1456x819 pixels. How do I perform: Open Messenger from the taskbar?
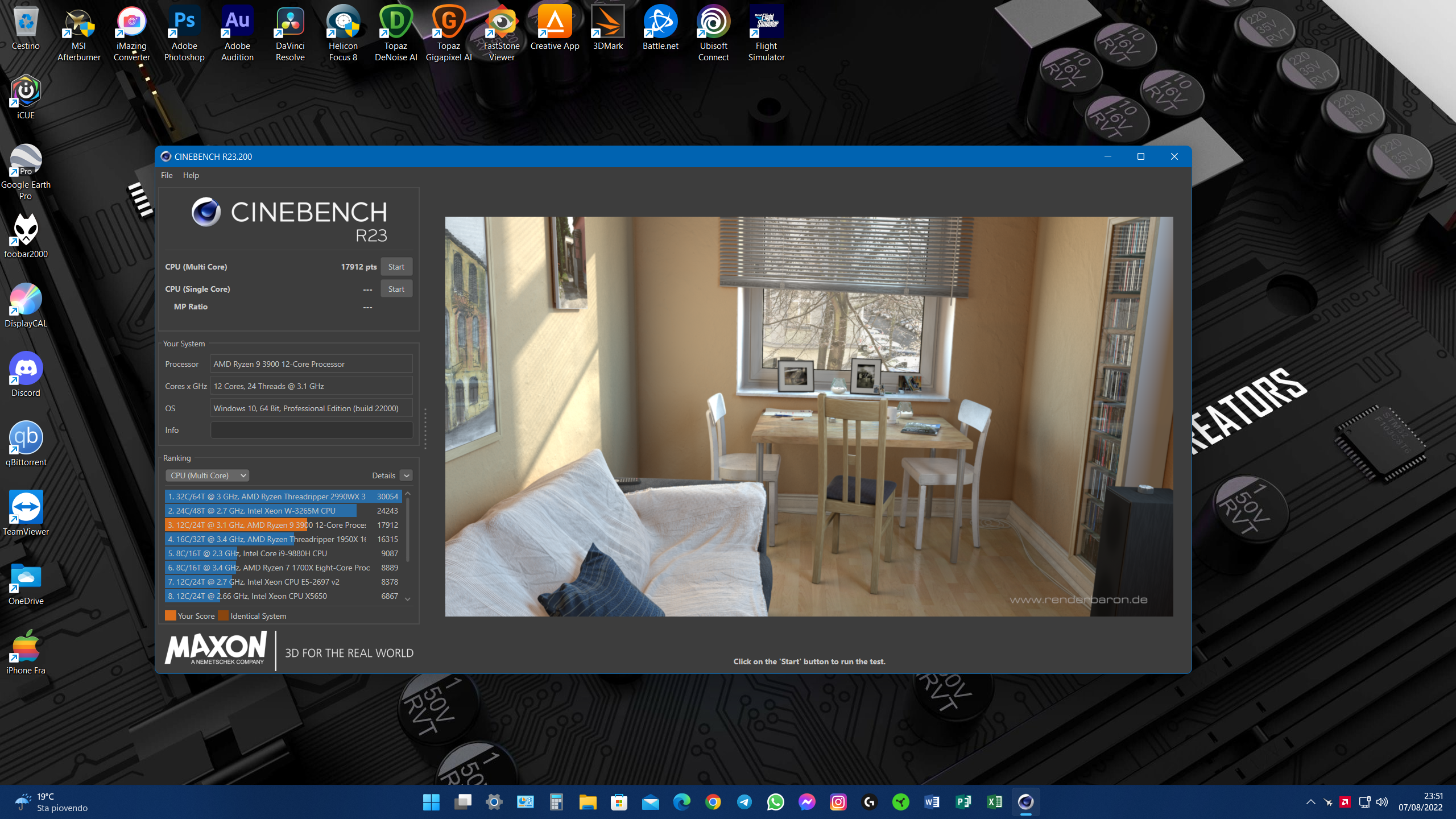(807, 802)
